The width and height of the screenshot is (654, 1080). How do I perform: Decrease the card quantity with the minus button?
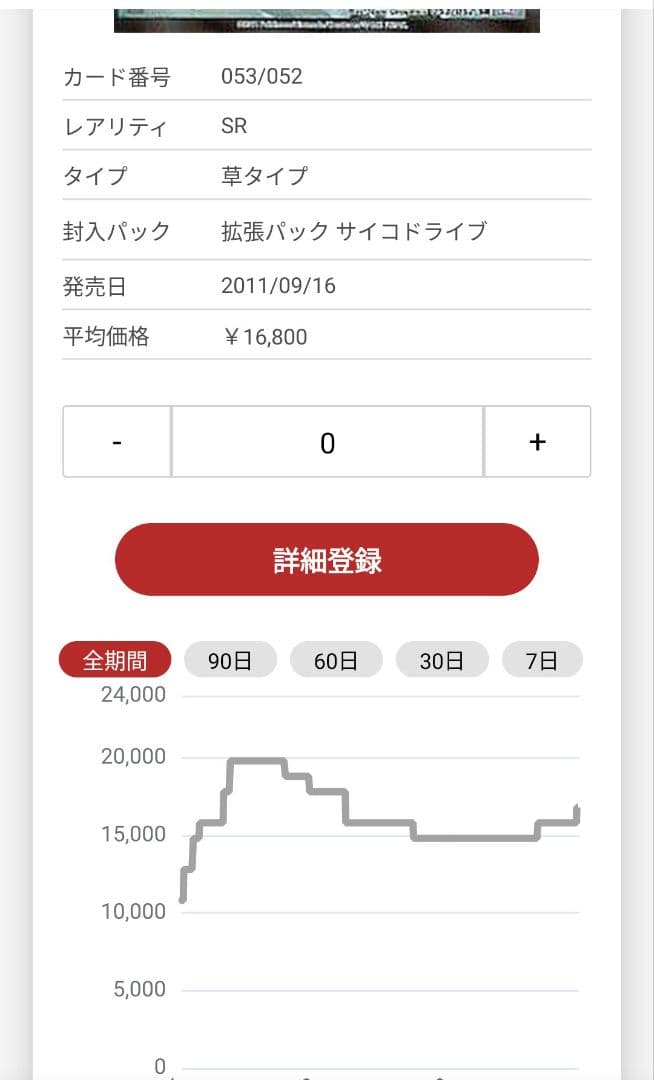pyautogui.click(x=117, y=441)
